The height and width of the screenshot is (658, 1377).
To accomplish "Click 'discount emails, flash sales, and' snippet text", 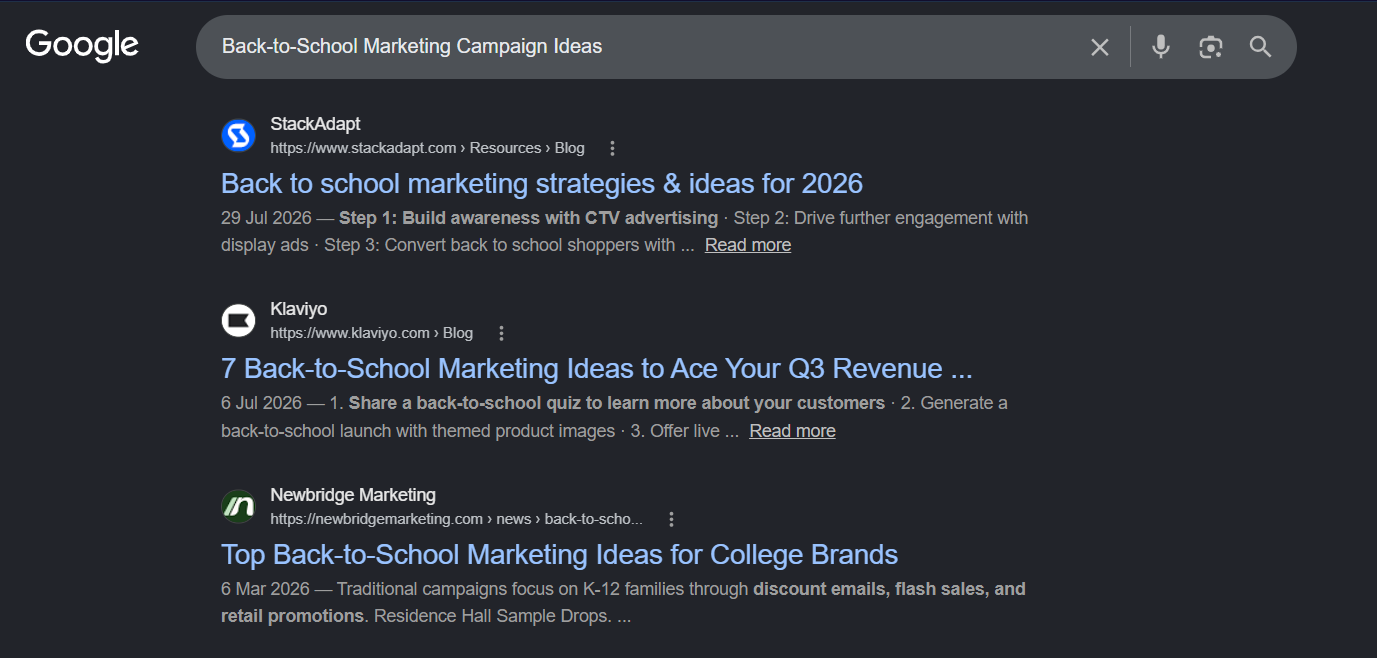I will click(889, 589).
